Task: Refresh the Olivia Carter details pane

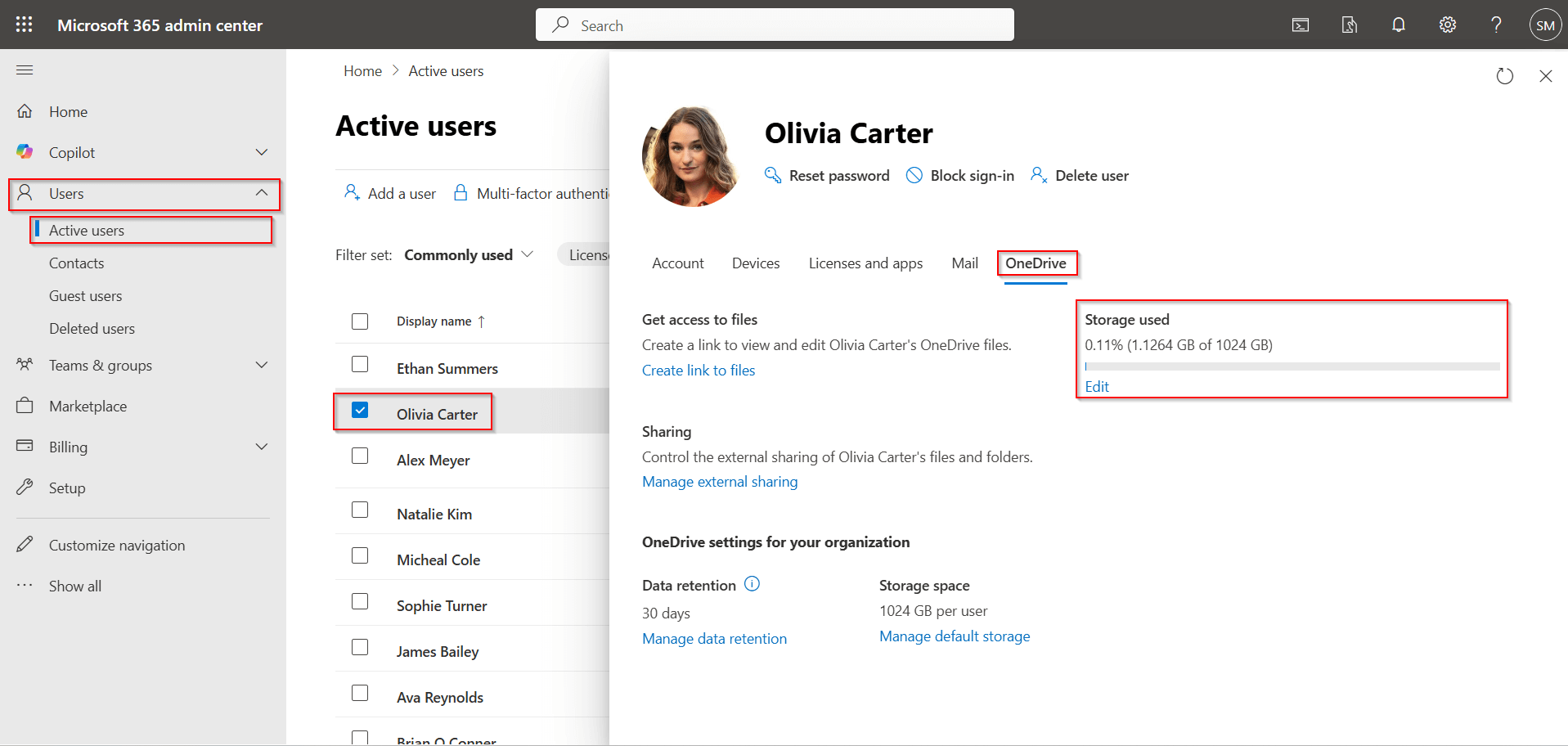Action: 1505,76
